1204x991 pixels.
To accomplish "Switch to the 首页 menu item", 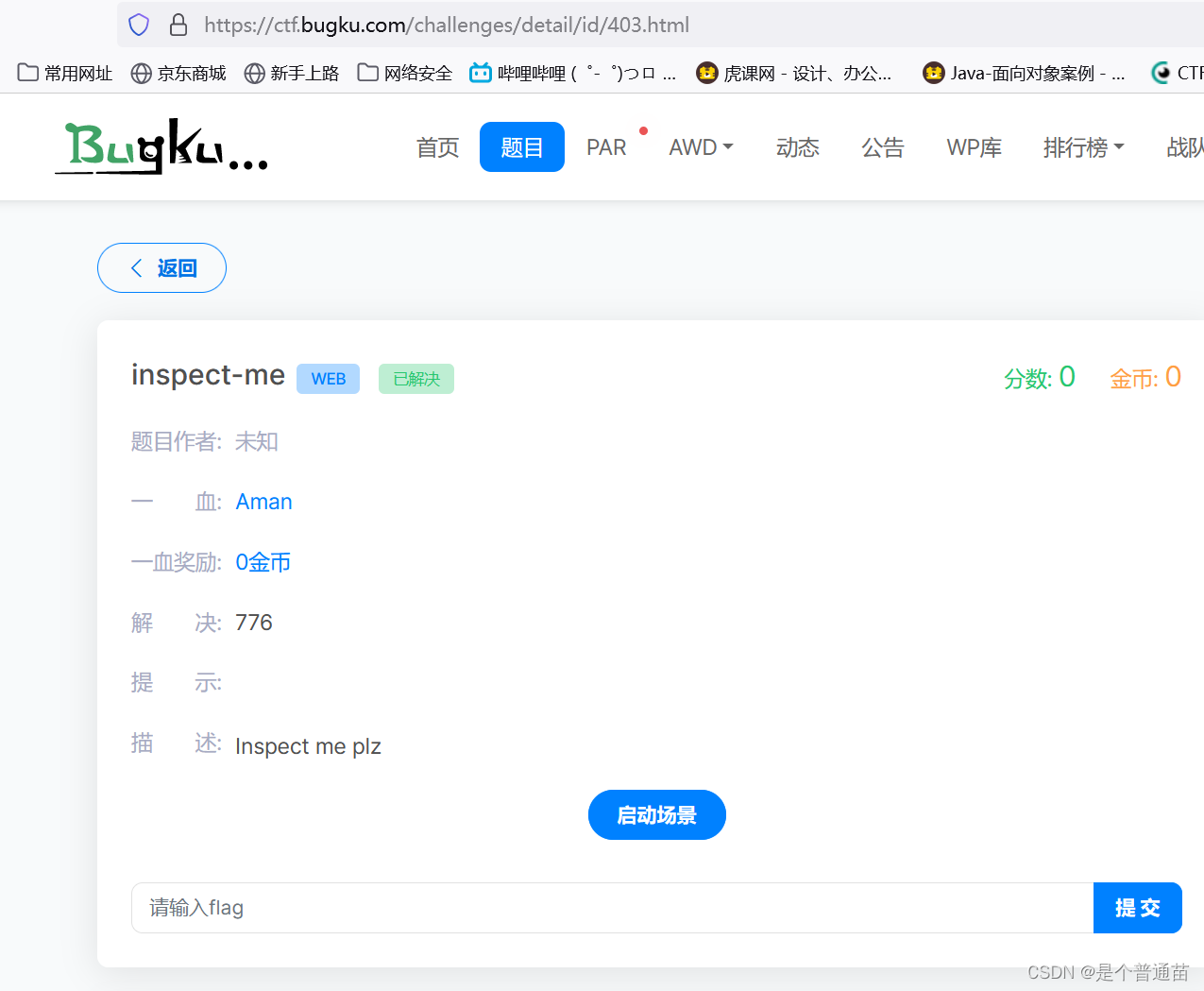I will click(x=437, y=146).
